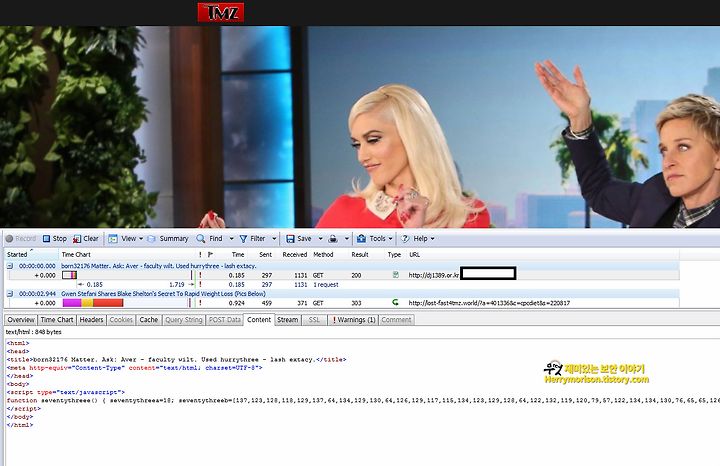Sort by the Received column header
720x466 pixels.
(295, 254)
